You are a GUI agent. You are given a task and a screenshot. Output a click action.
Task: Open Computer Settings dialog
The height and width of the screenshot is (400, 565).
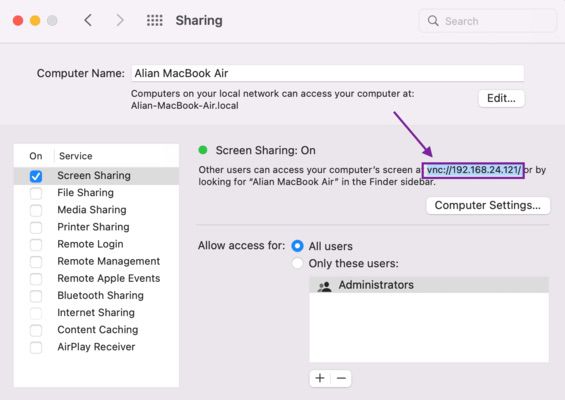pos(488,205)
